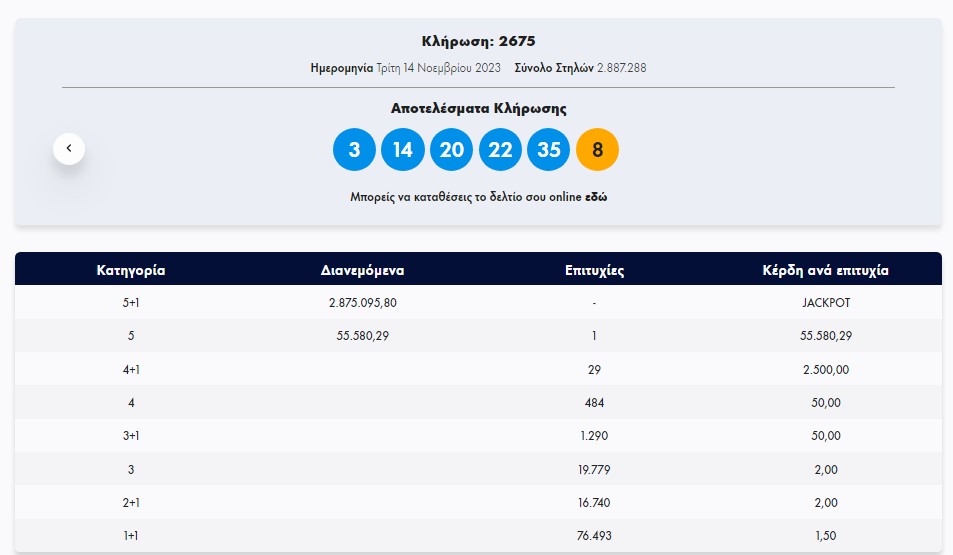Click the blue ball number 3
Screen dimensions: 953x555
click(x=354, y=150)
